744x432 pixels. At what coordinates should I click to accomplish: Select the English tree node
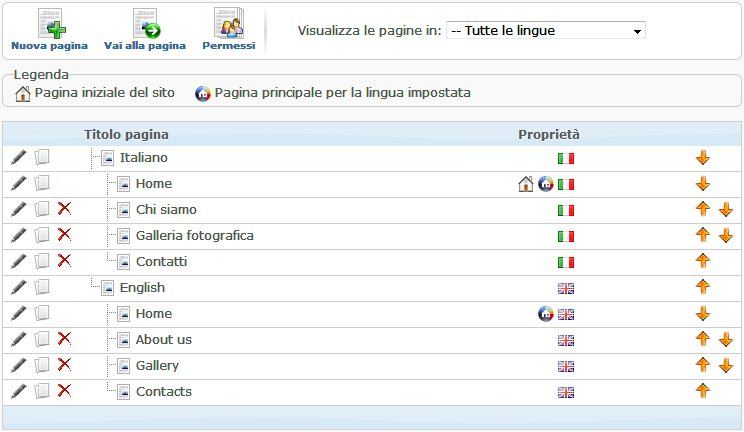click(x=142, y=288)
